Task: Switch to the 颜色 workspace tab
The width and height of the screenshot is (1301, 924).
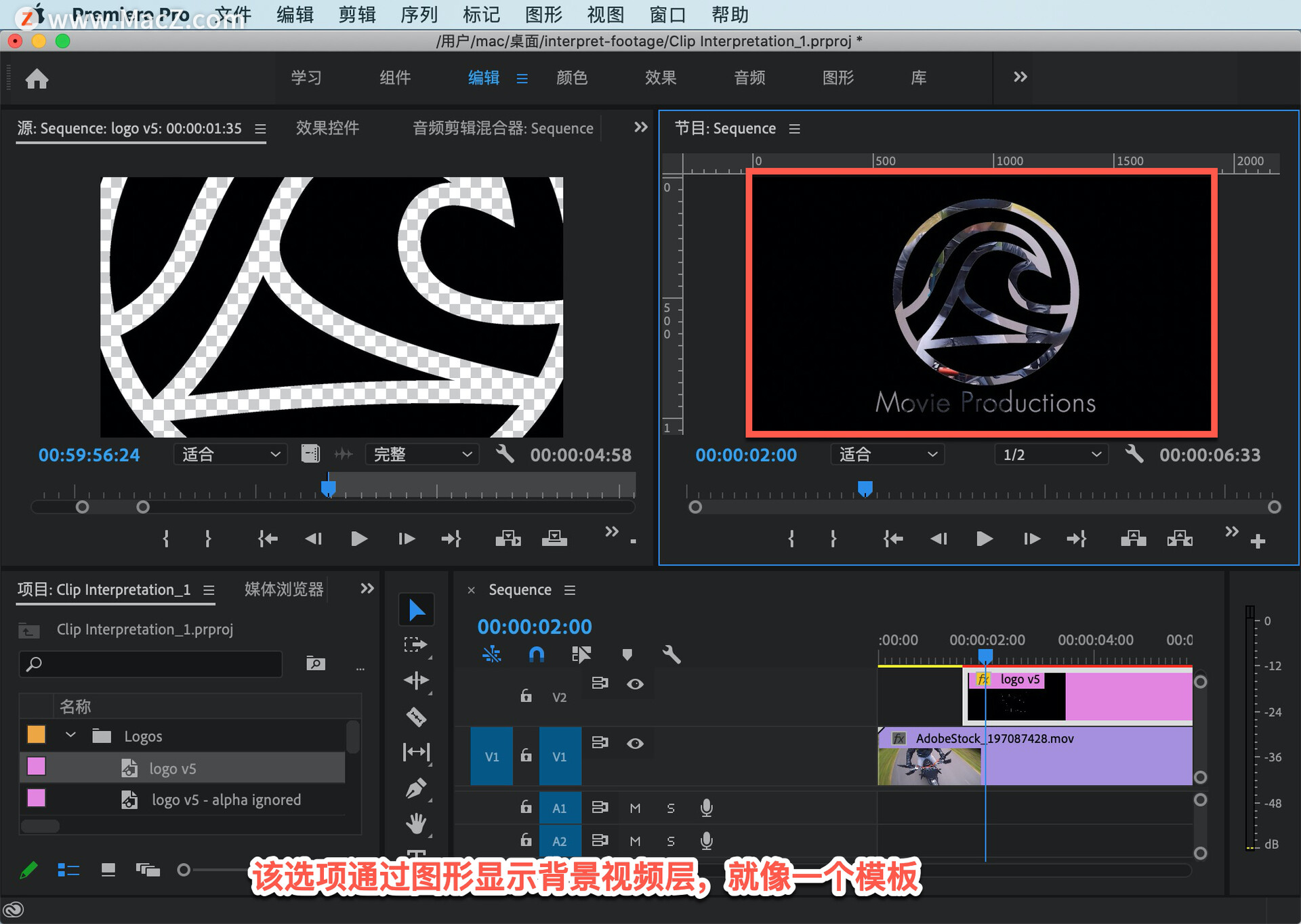Action: (x=571, y=78)
